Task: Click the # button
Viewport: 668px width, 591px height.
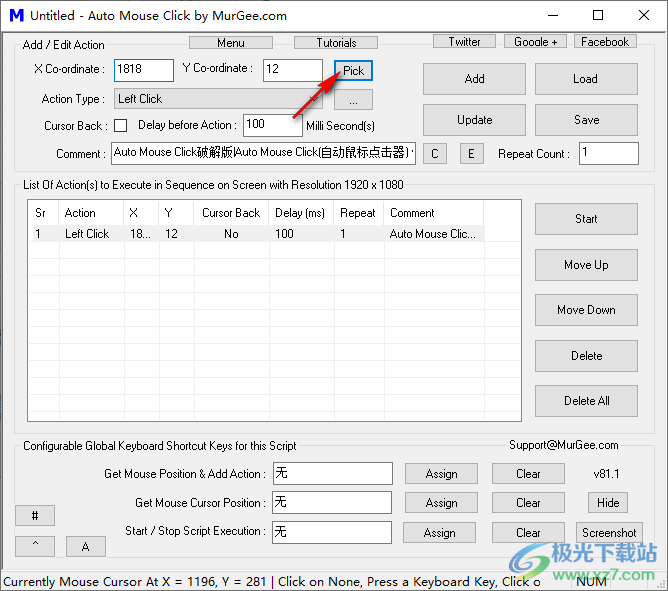Action: pyautogui.click(x=35, y=516)
